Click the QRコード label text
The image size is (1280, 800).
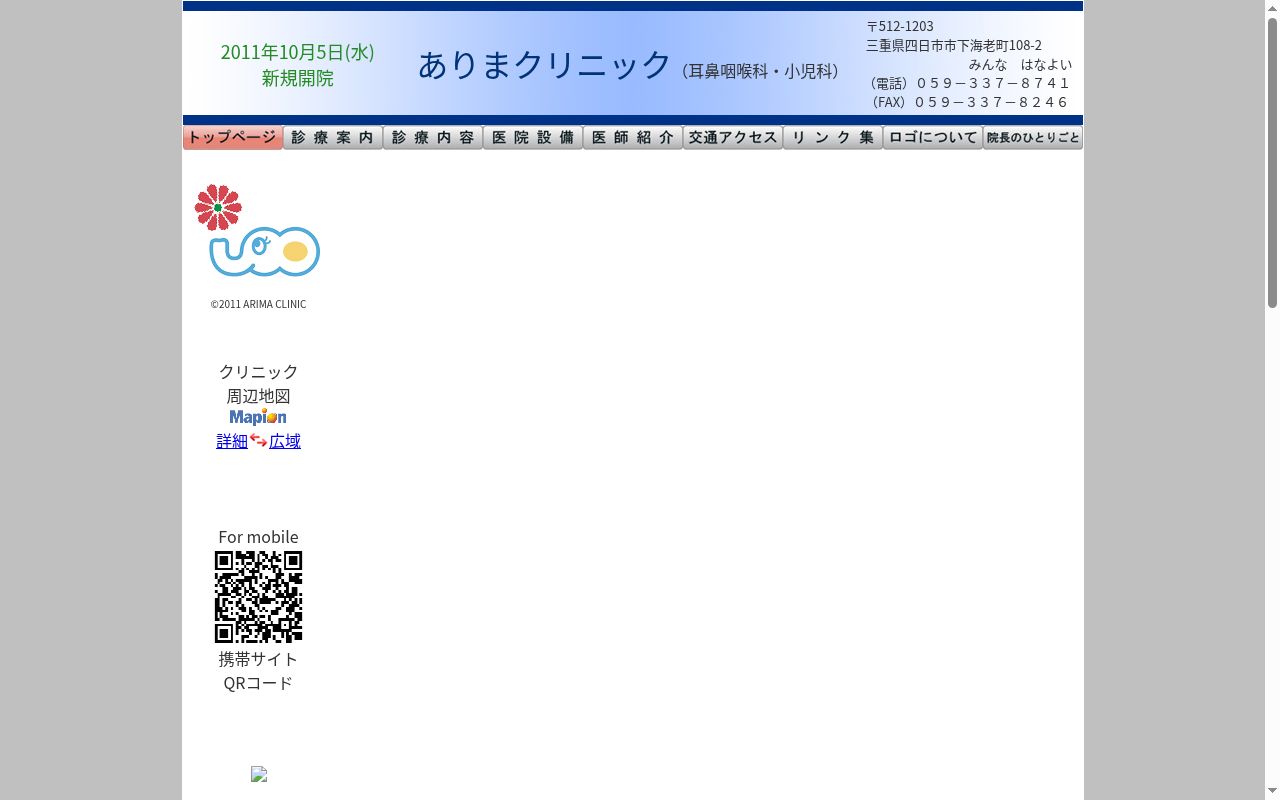click(x=258, y=683)
